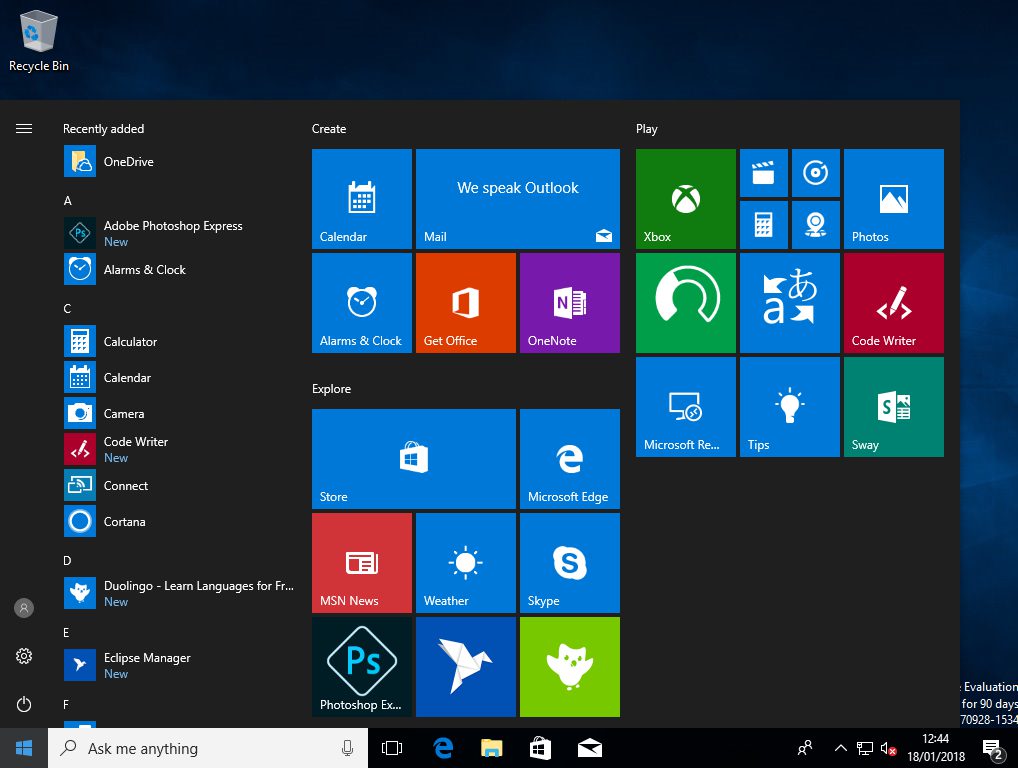Image resolution: width=1018 pixels, height=768 pixels.
Task: Open the small Movies & TV clapperboard tile
Action: click(x=764, y=173)
